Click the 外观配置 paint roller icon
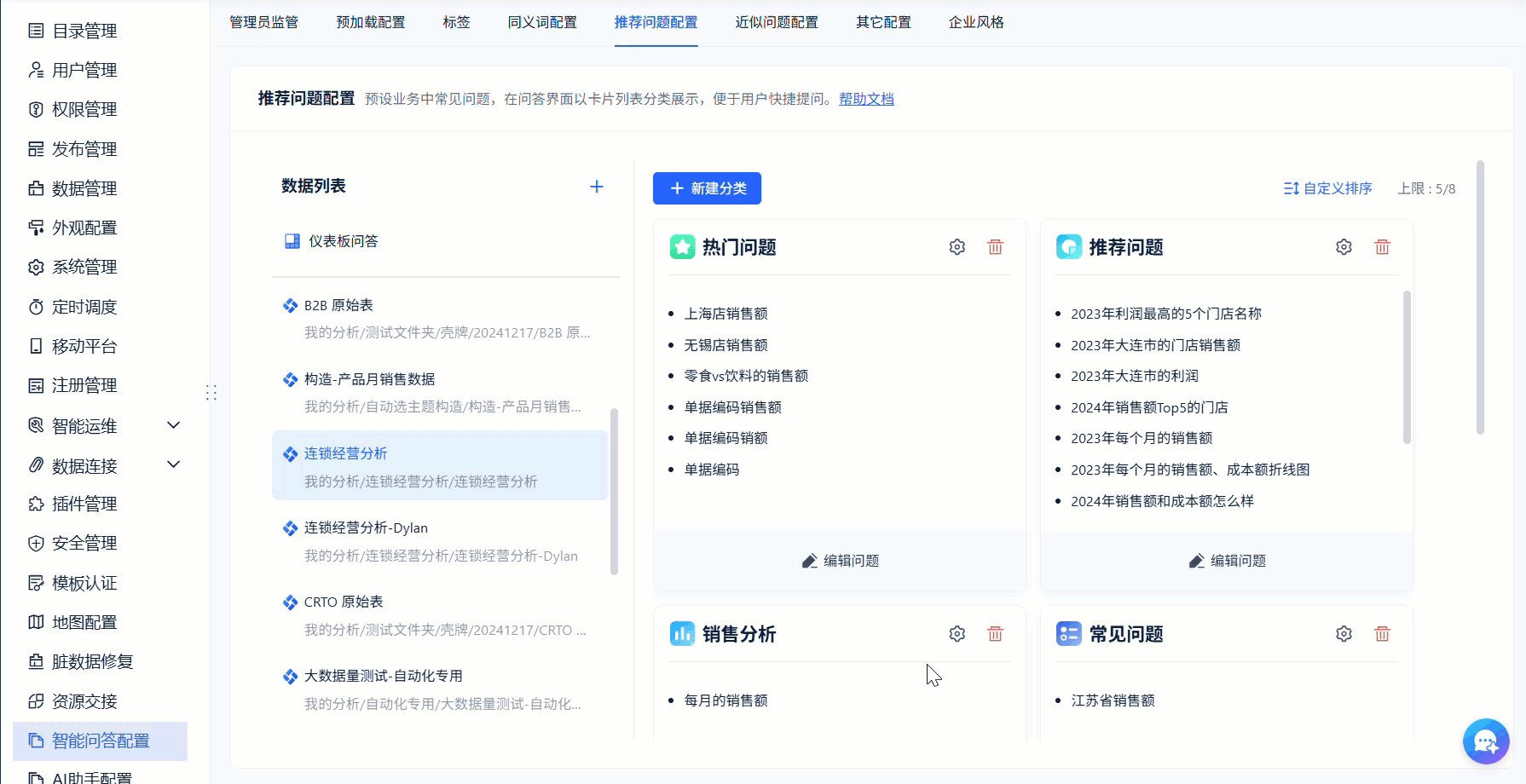Screen dimensions: 1526x784 point(36,228)
